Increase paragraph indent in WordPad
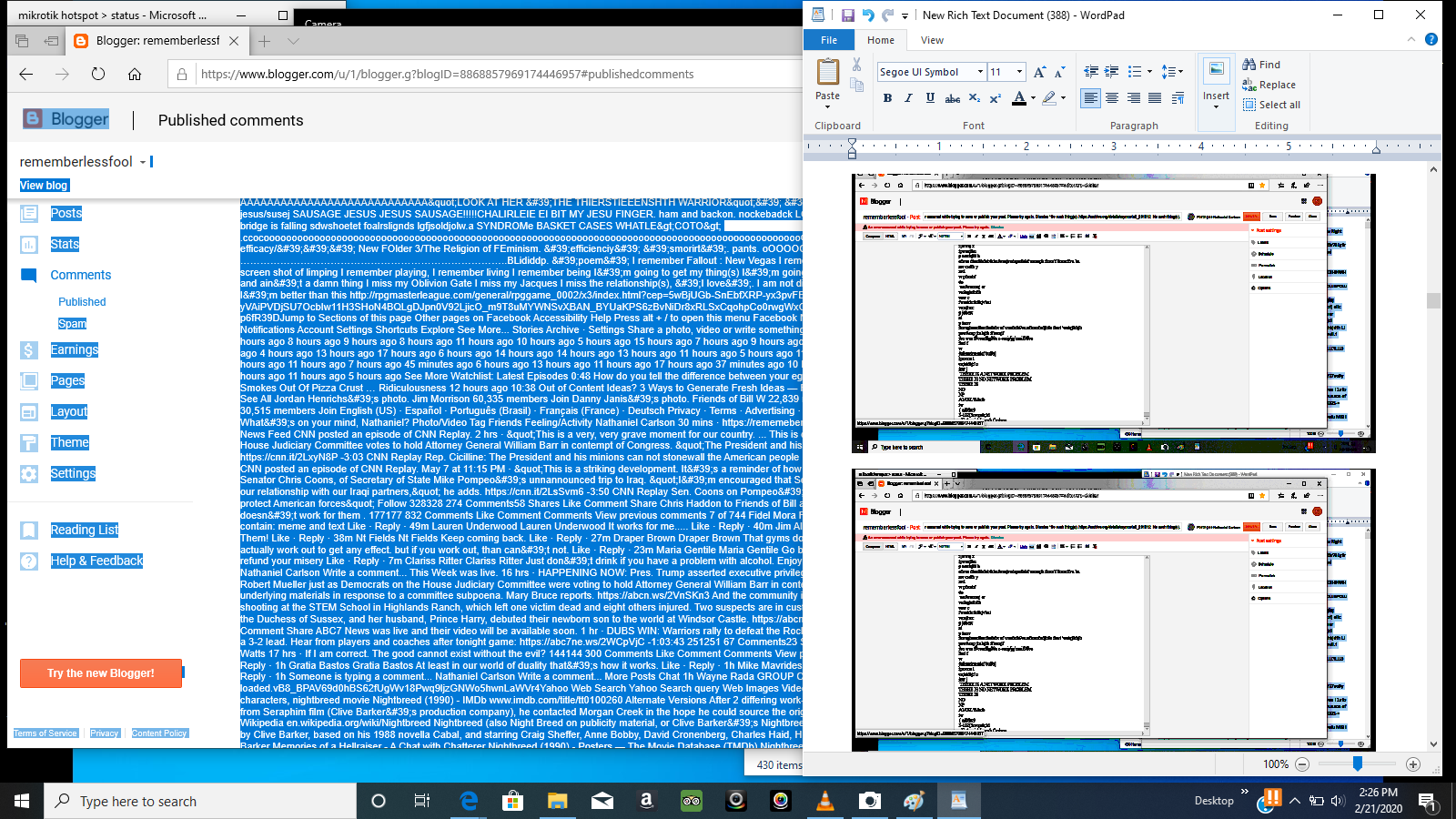 pos(1112,72)
